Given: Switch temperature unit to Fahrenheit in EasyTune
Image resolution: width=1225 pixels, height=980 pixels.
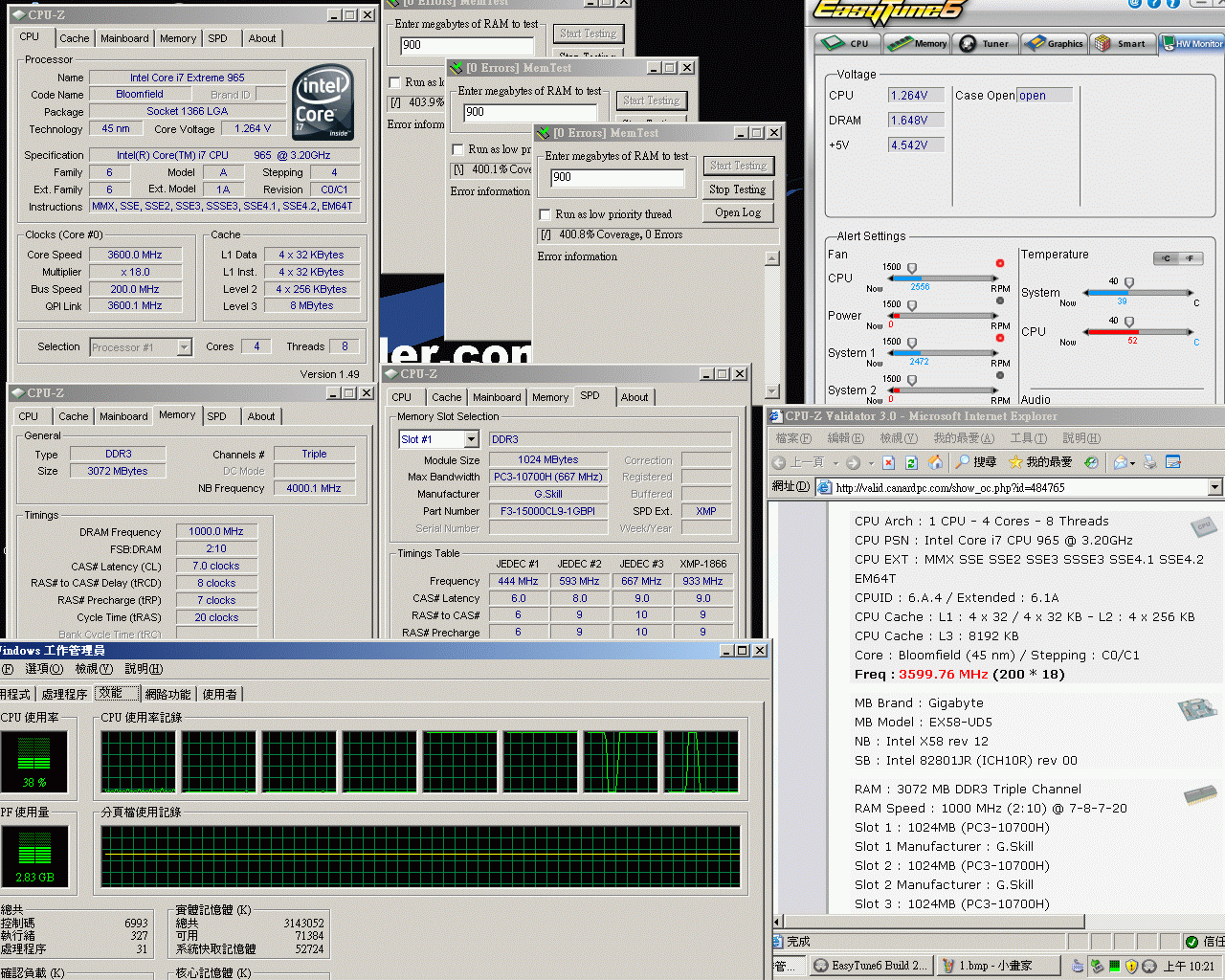Looking at the screenshot, I should [1190, 258].
